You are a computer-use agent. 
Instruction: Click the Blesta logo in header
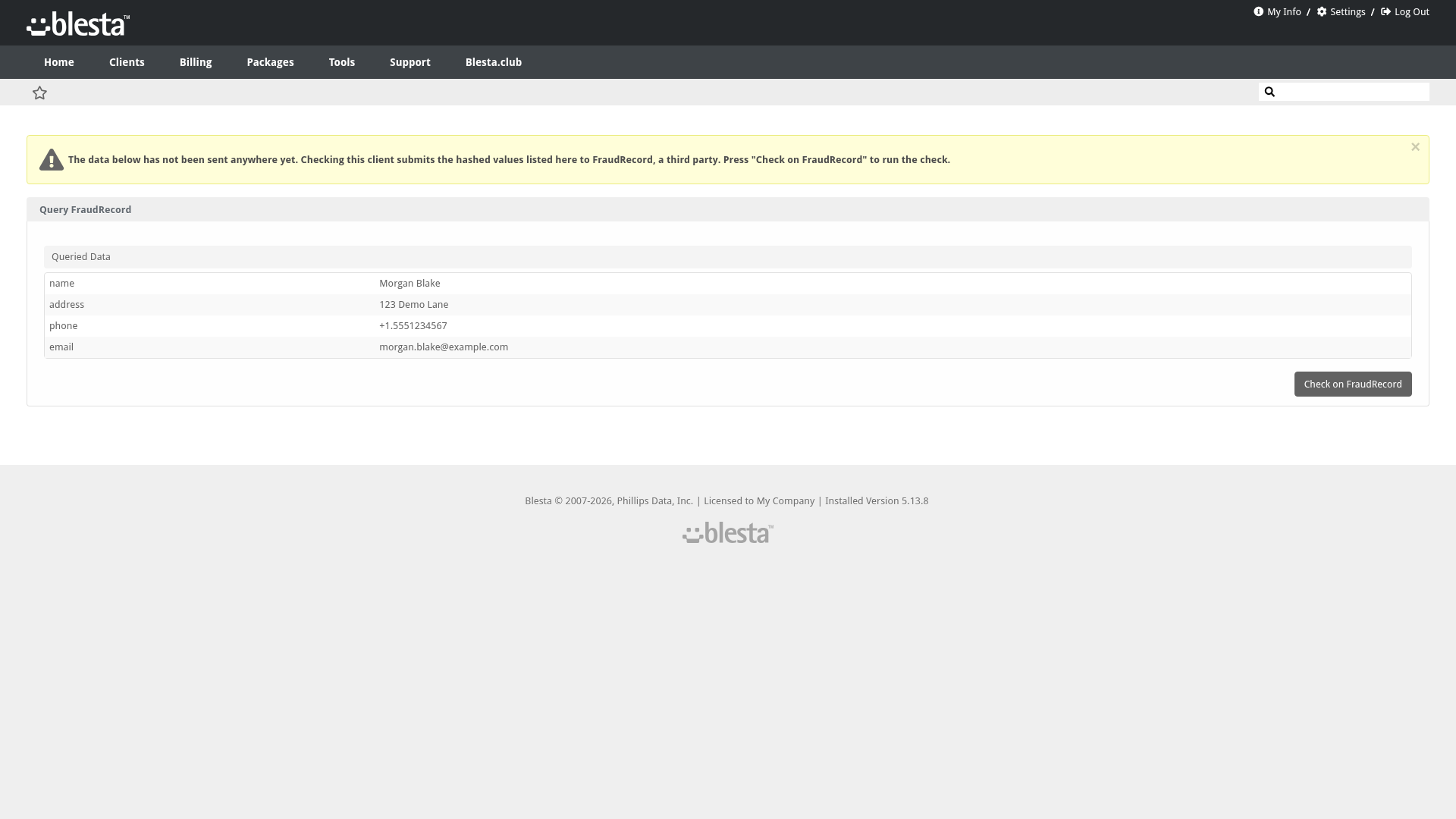[78, 24]
